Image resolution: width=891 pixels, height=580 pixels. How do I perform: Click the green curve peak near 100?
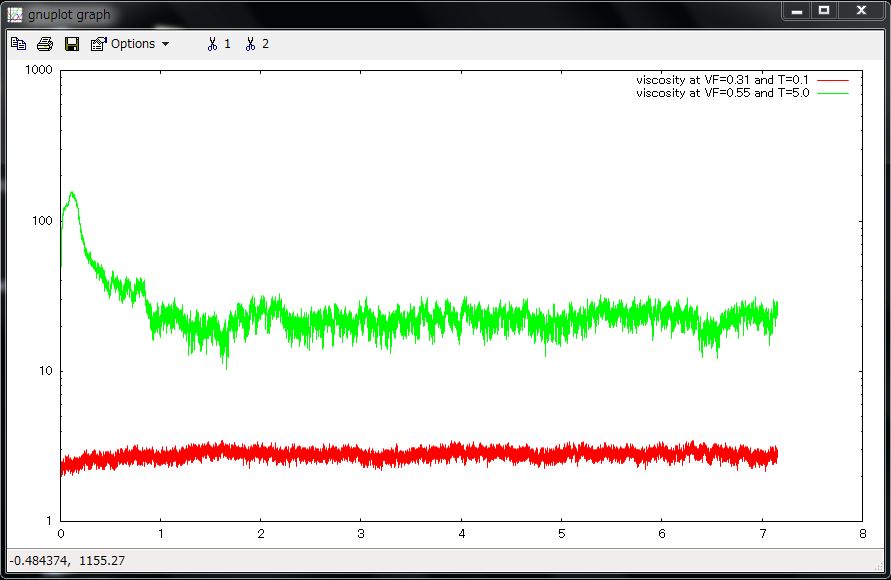tap(72, 194)
